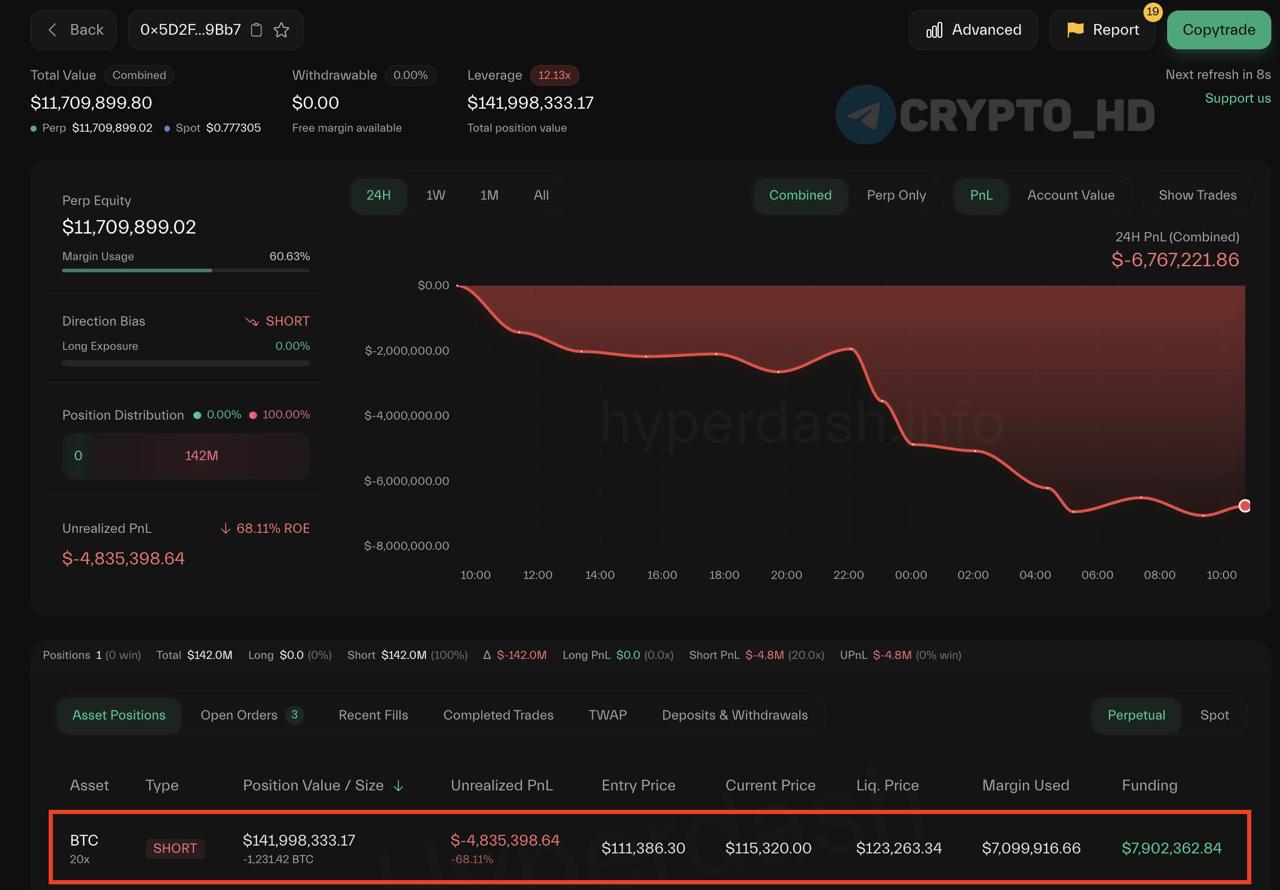This screenshot has height=890, width=1280.
Task: Switch positions view to Spot
Action: coord(1214,715)
